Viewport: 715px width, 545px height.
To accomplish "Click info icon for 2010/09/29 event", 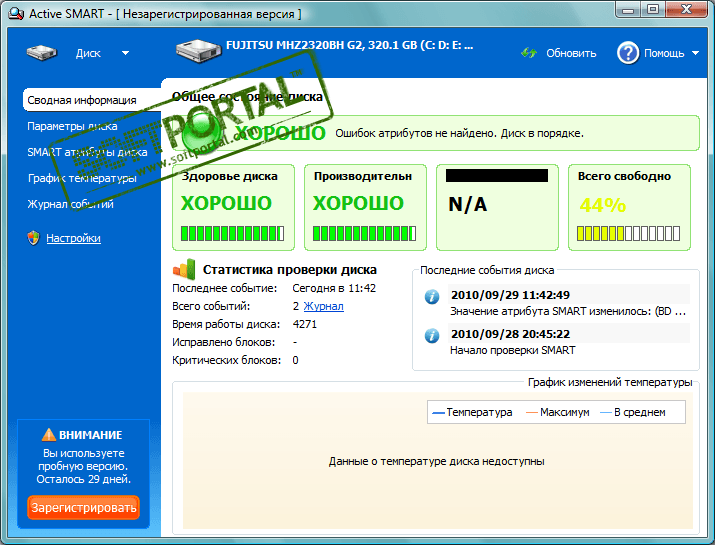I will (432, 297).
